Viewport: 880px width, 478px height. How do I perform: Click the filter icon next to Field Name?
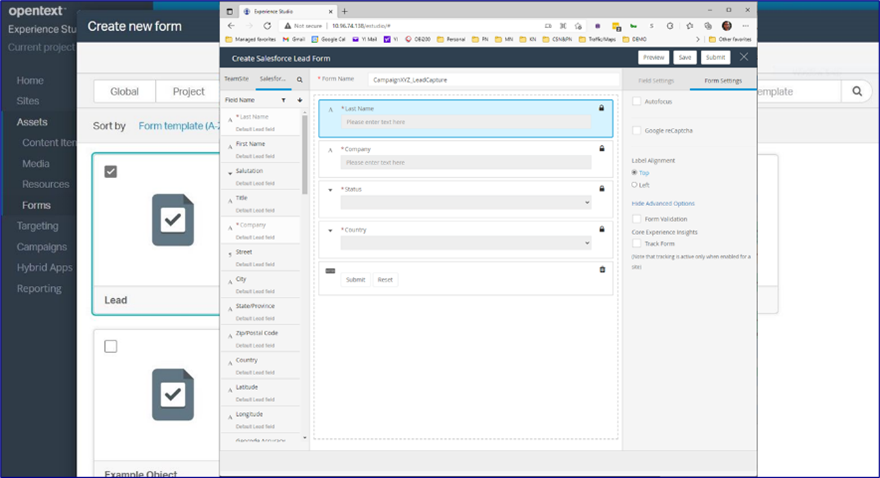(x=283, y=100)
